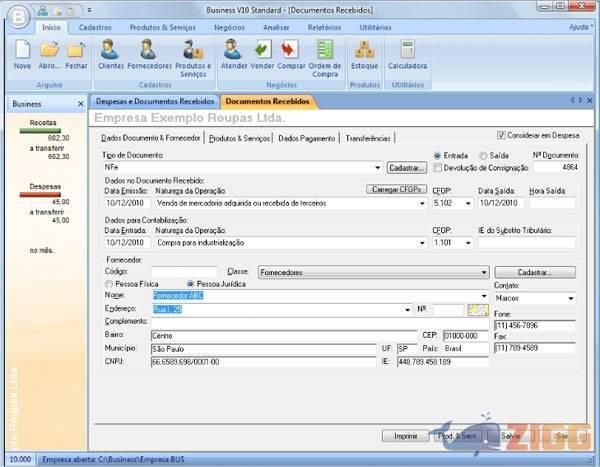Close the current document tab with X
The width and height of the screenshot is (600, 467).
(590, 101)
